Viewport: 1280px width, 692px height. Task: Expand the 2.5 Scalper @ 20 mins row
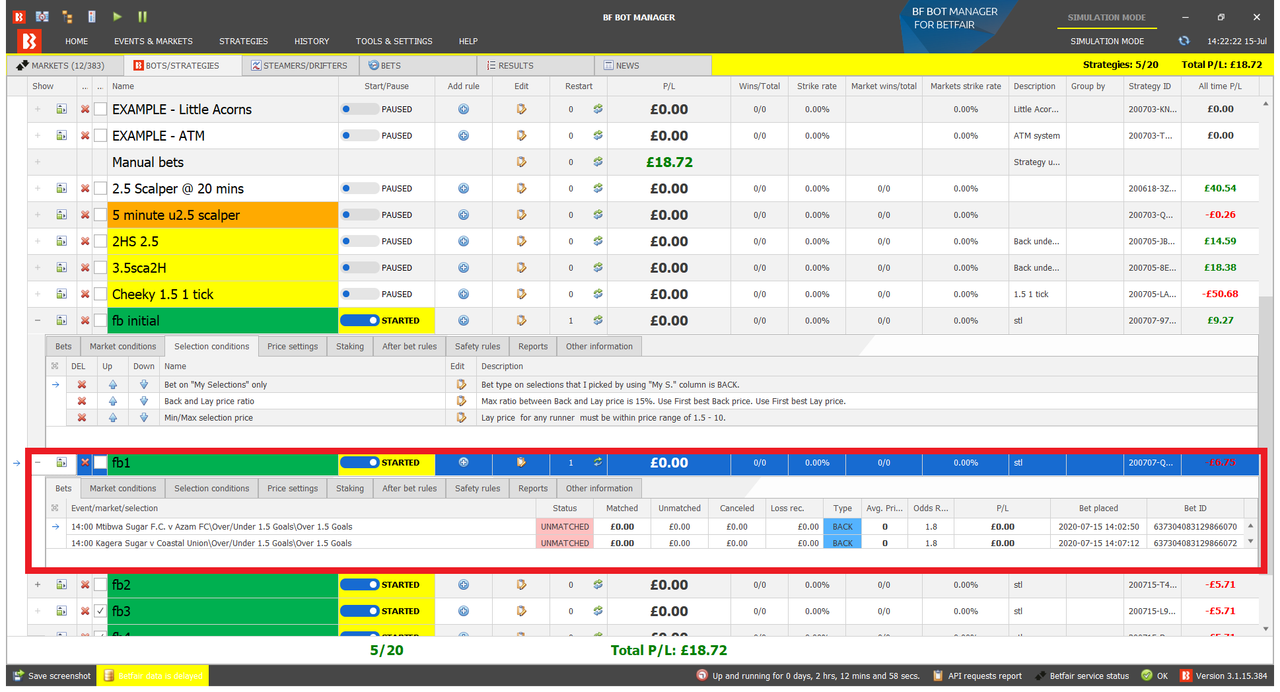tap(38, 188)
